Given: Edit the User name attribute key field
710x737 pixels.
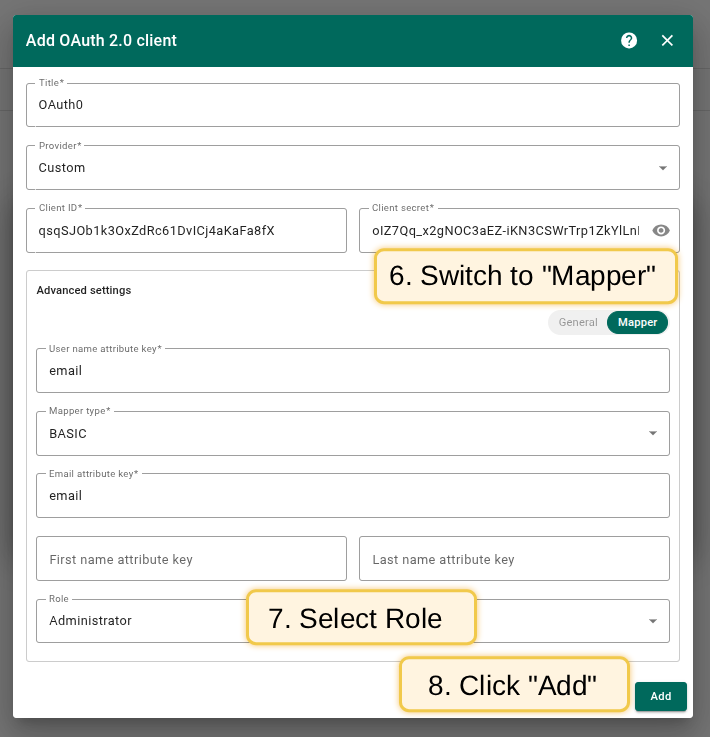Looking at the screenshot, I should pos(352,371).
